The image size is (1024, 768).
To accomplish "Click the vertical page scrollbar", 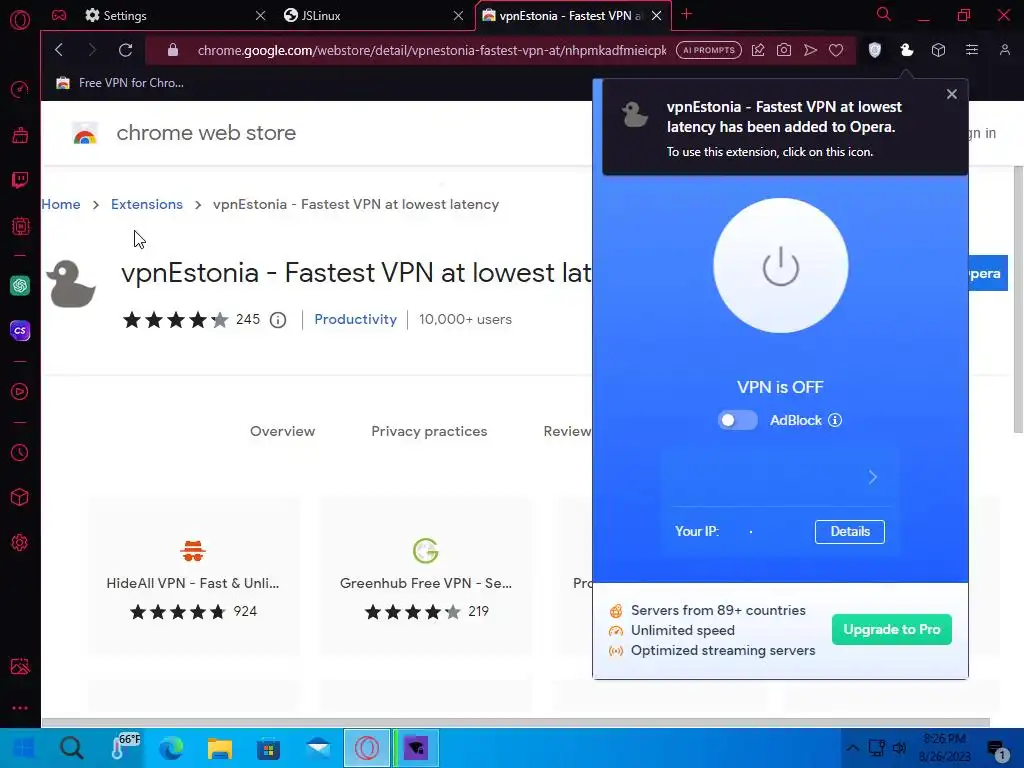I will point(1017,298).
